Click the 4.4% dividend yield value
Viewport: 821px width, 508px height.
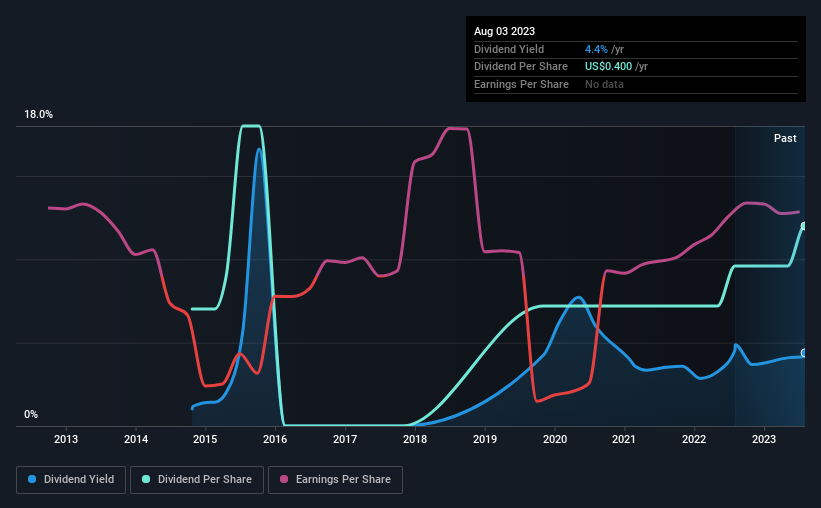coord(596,49)
